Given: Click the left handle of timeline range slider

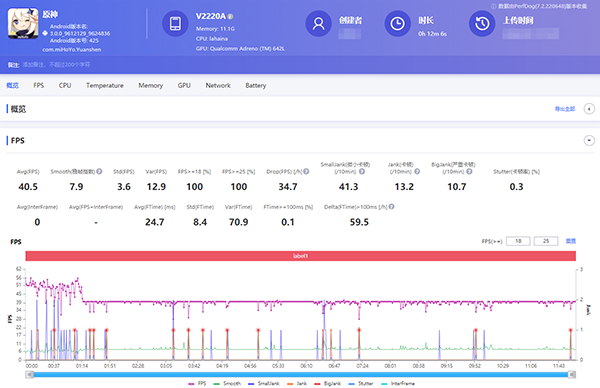Looking at the screenshot, I should tap(29, 375).
